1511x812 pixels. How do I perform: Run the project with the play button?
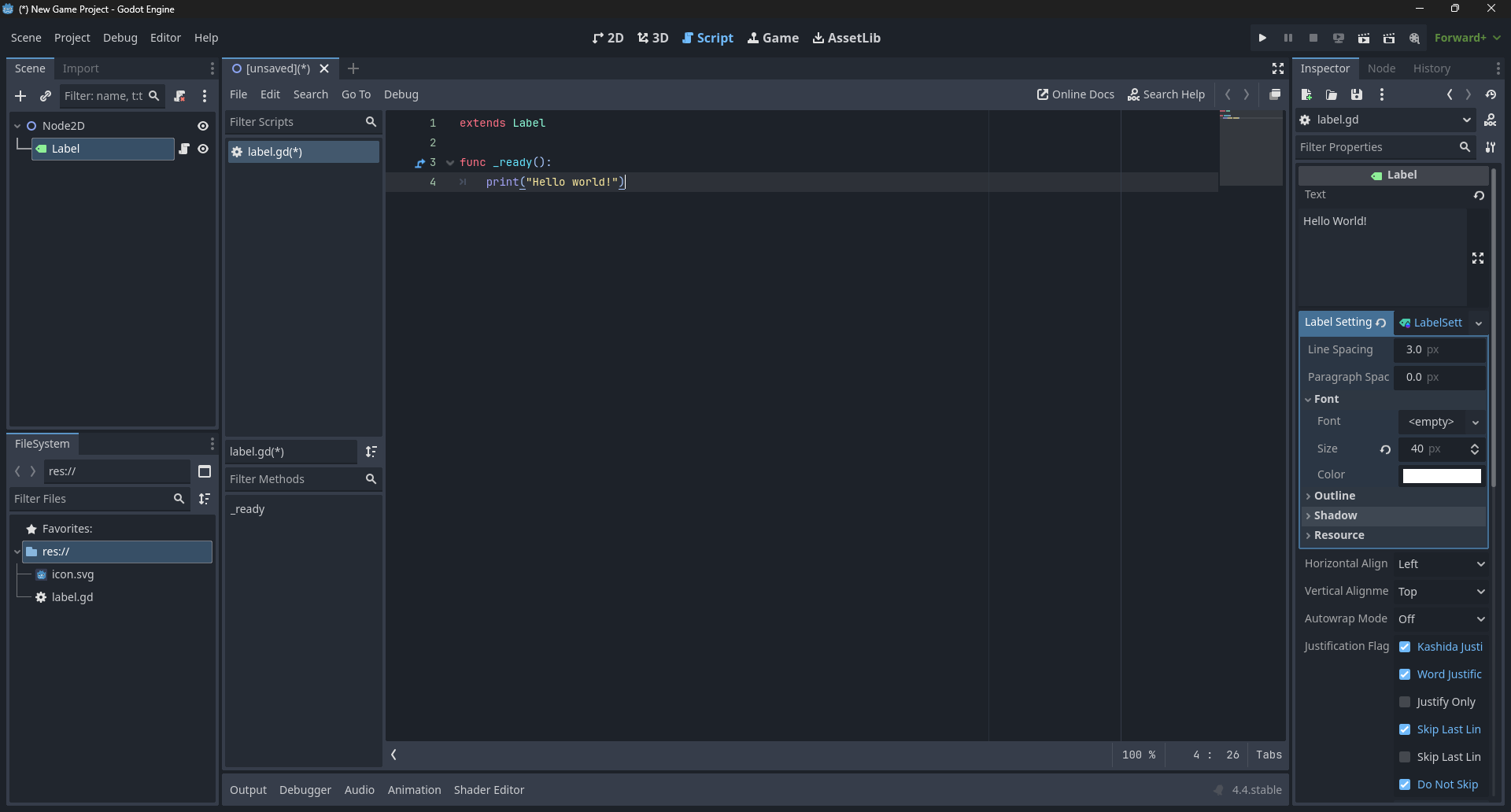coord(1262,38)
